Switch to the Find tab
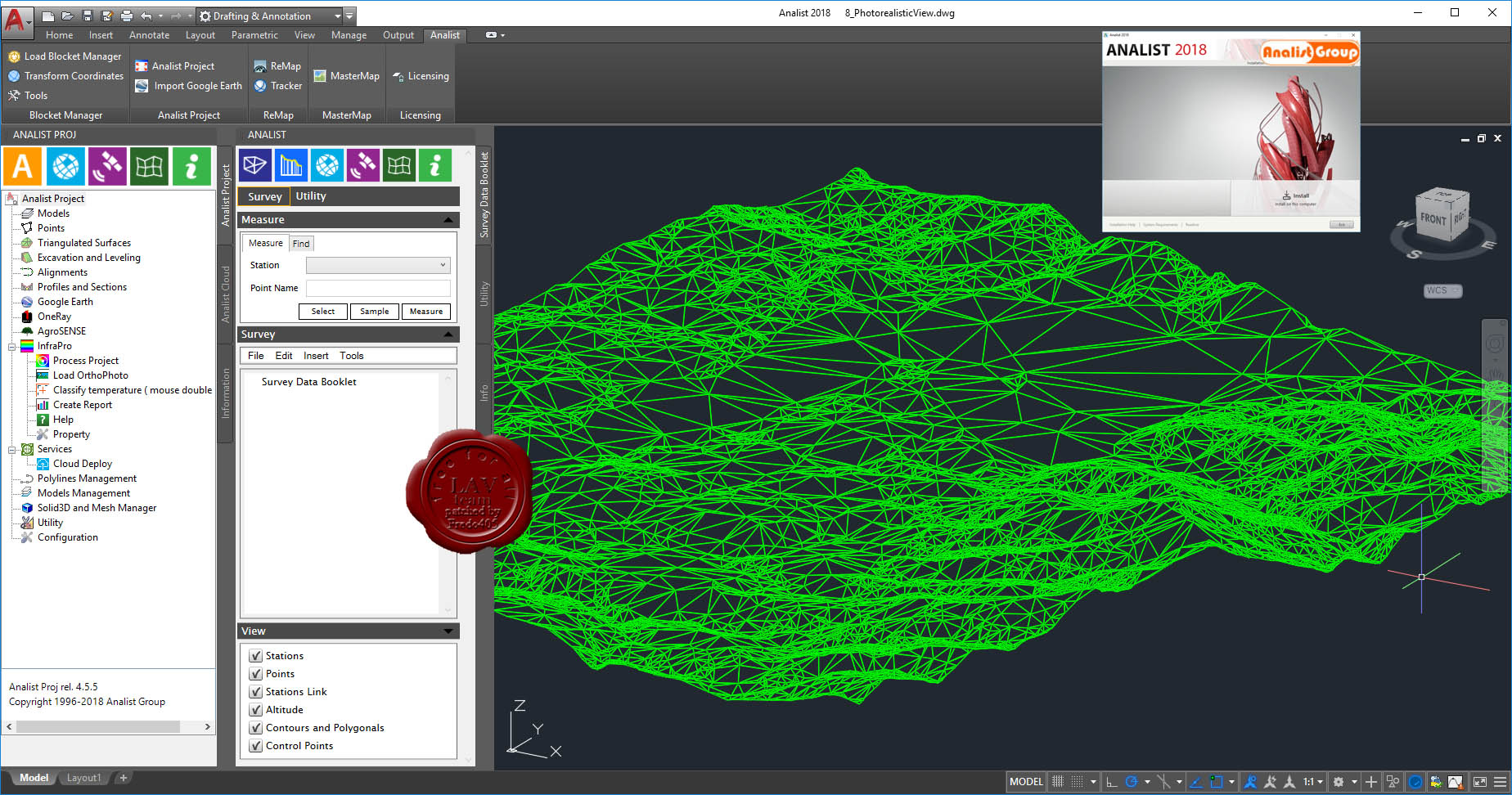Image resolution: width=1512 pixels, height=795 pixels. coord(301,244)
